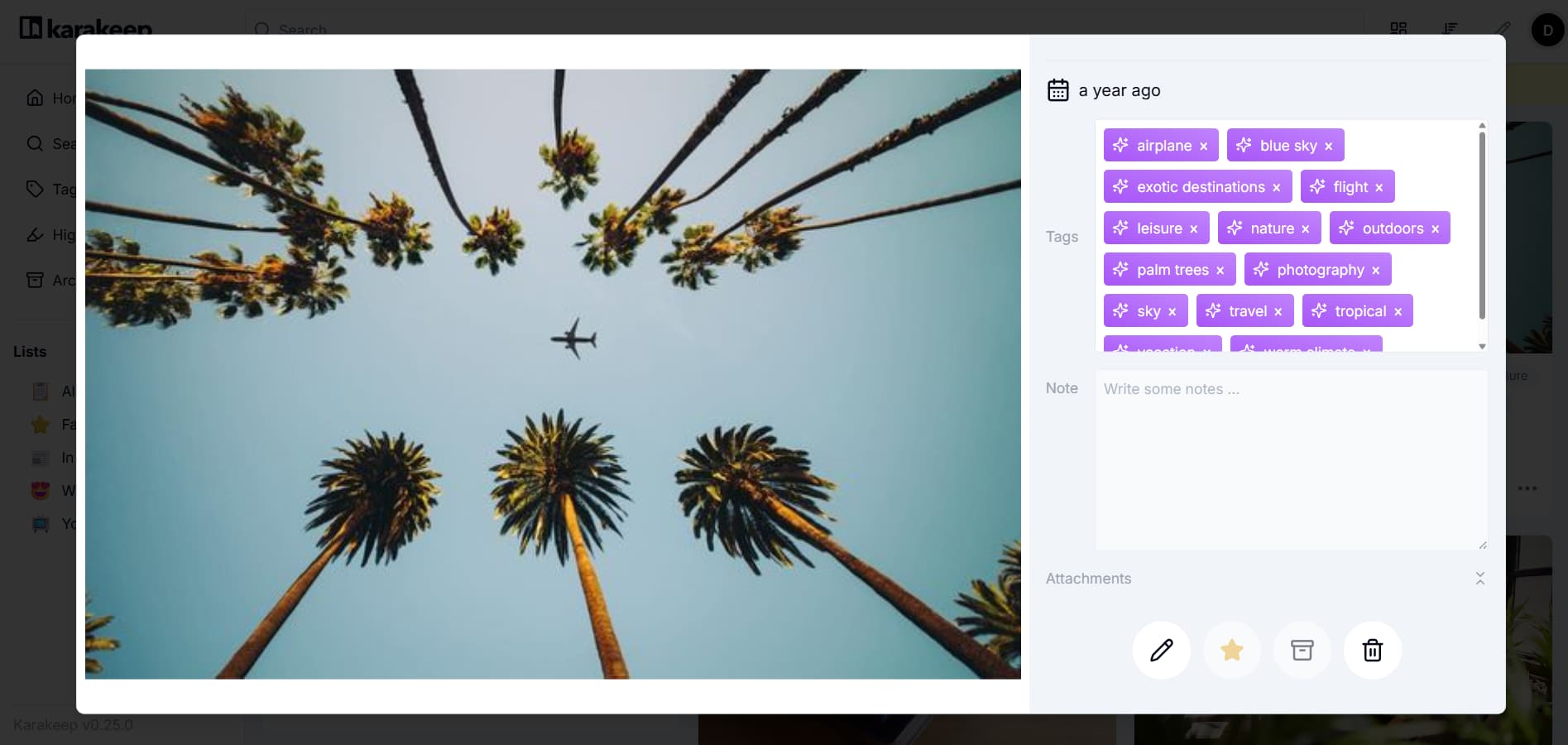Remove the tropical tag
This screenshot has width=1568, height=745.
(x=1398, y=311)
